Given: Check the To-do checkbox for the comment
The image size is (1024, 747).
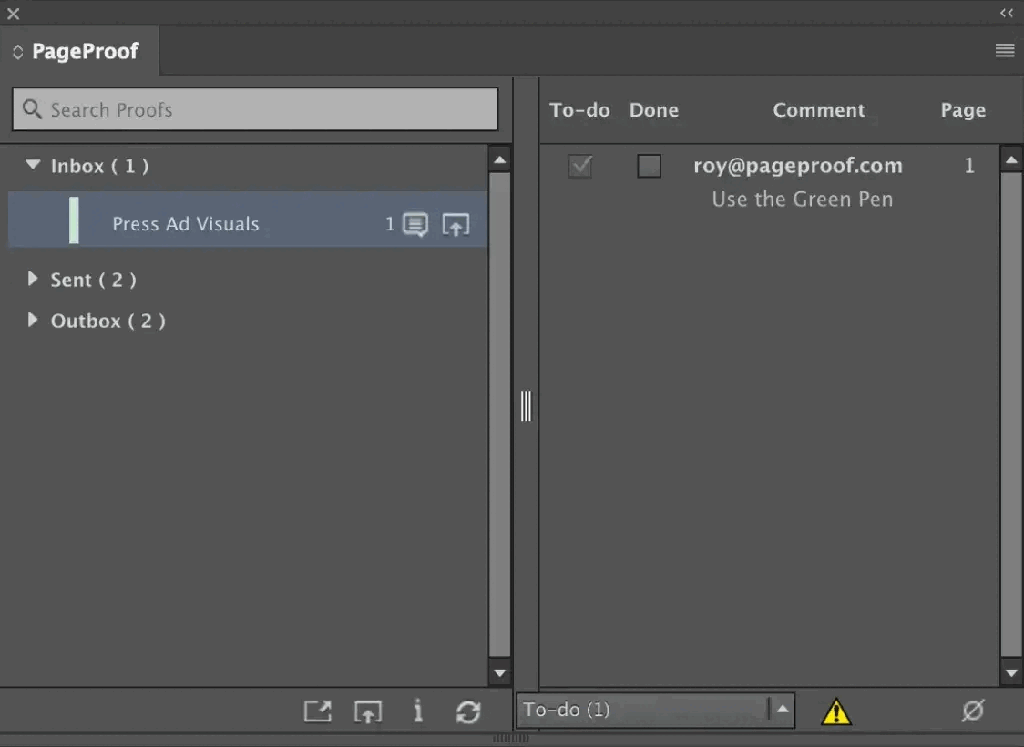Looking at the screenshot, I should pyautogui.click(x=580, y=167).
